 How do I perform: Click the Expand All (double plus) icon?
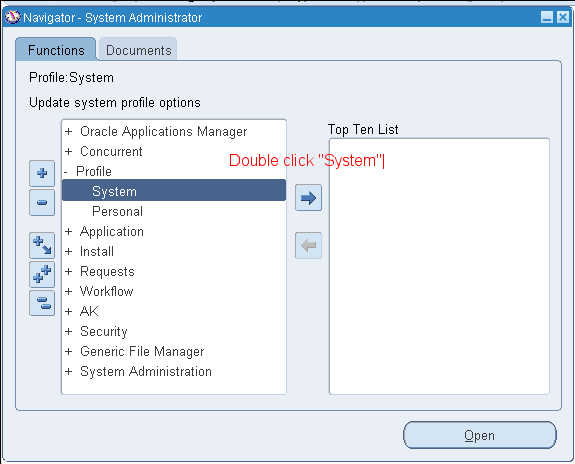(42, 274)
